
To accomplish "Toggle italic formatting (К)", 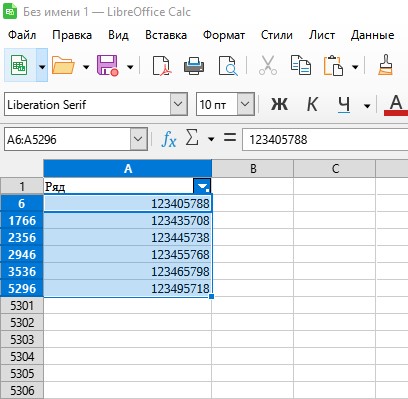I will click(x=312, y=105).
